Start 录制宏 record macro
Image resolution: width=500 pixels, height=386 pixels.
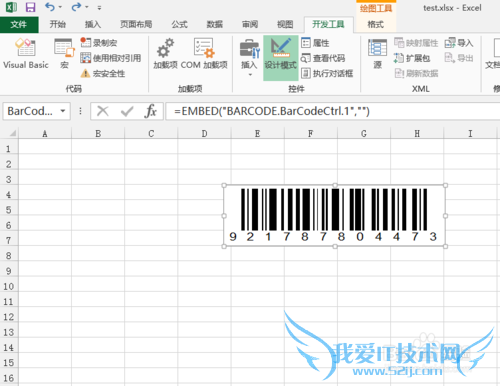click(99, 43)
